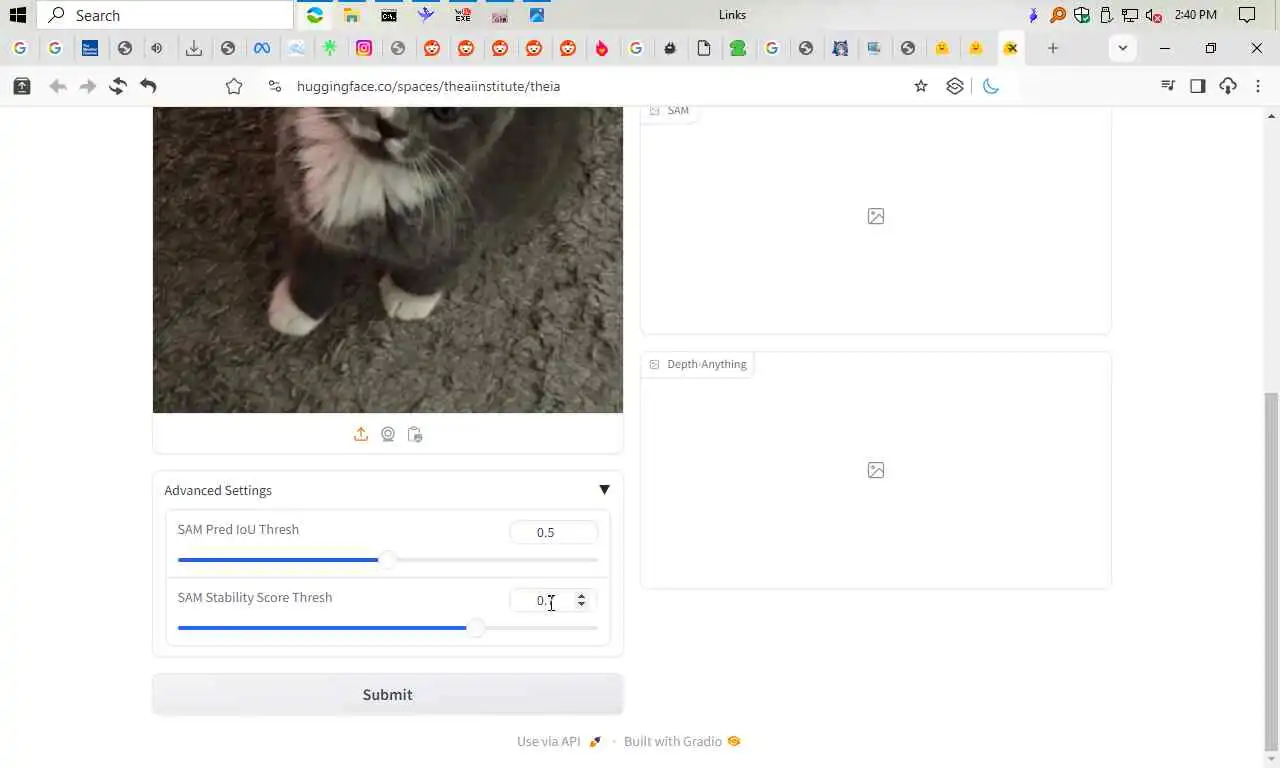Image resolution: width=1280 pixels, height=768 pixels.
Task: Switch to the Meta tab
Action: 262,48
